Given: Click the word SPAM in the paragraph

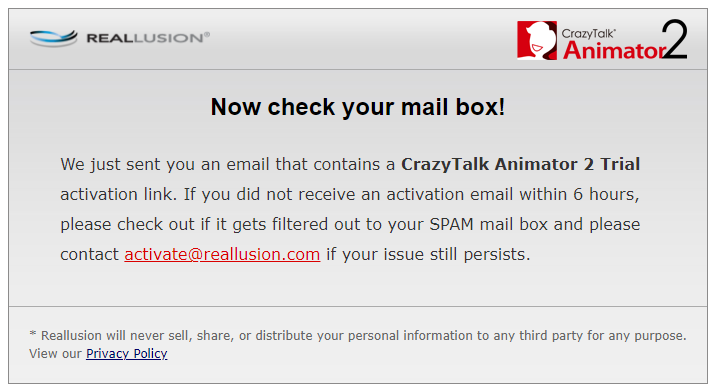Looking at the screenshot, I should (451, 224).
